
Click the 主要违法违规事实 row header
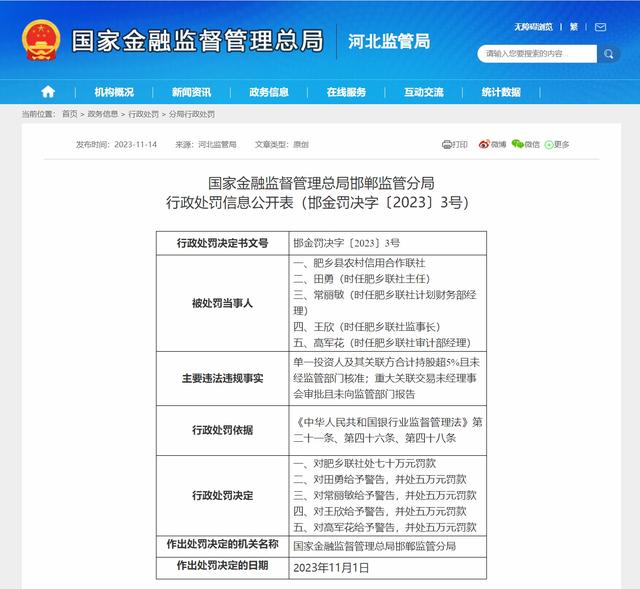click(x=222, y=378)
